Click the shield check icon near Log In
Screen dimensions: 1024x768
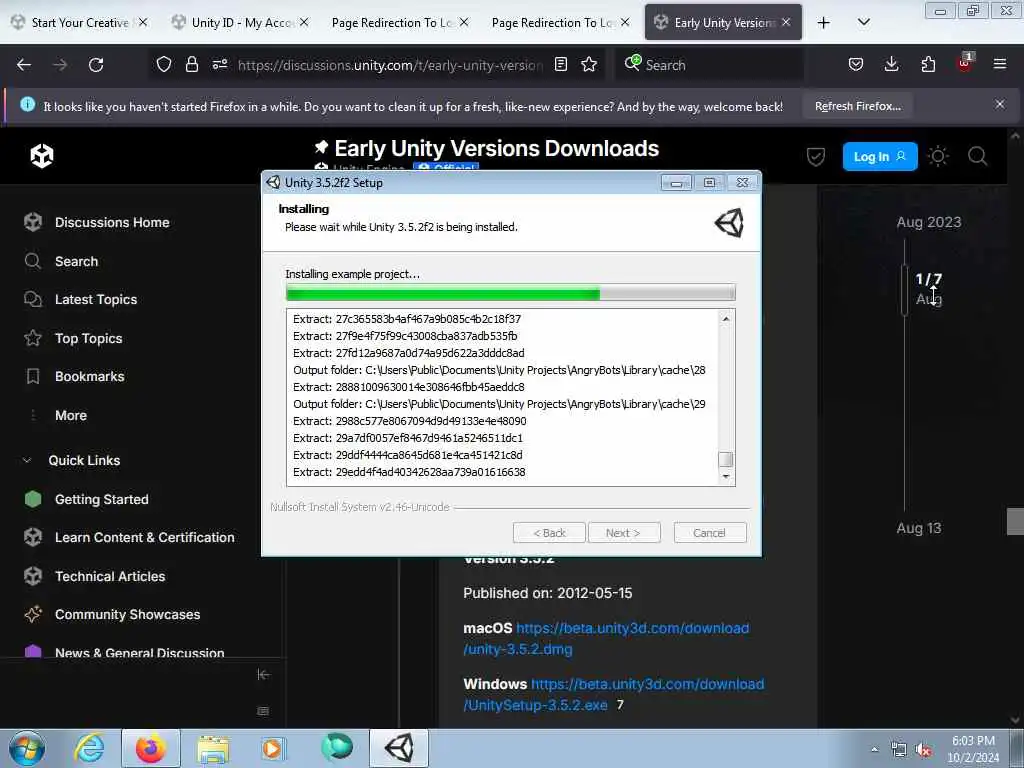[x=816, y=157]
